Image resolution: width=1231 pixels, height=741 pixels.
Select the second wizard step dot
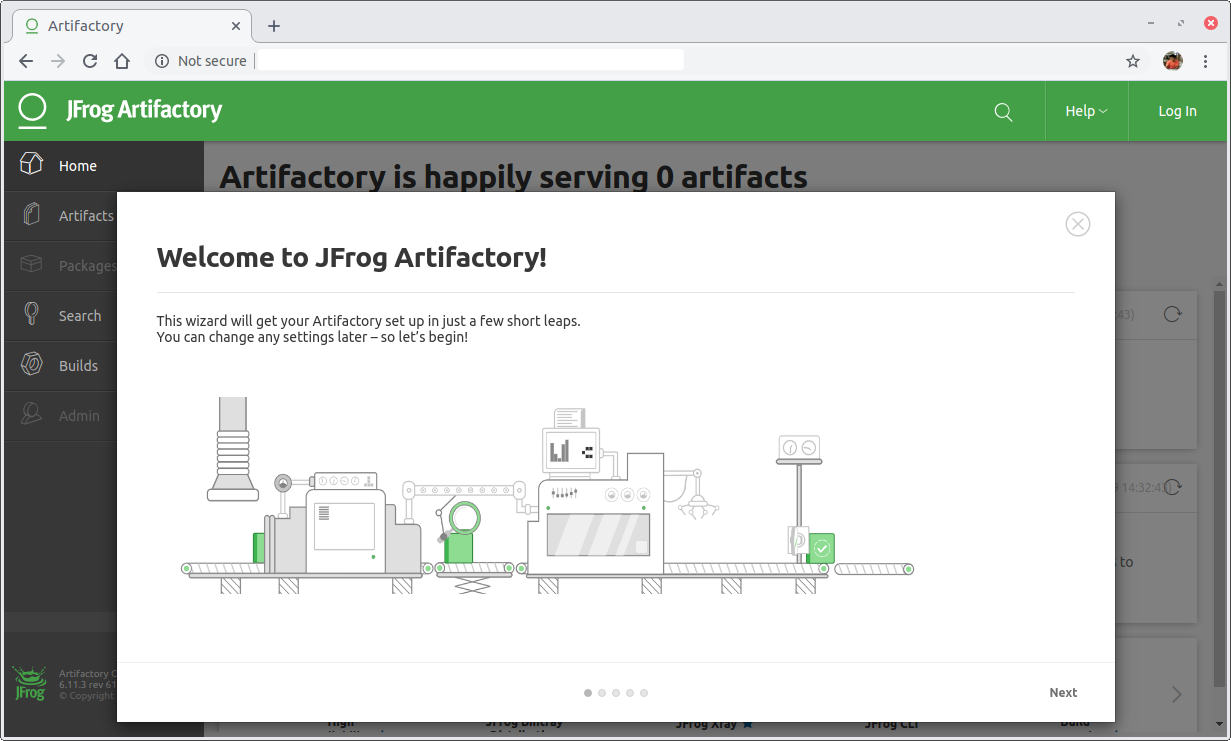pyautogui.click(x=602, y=692)
